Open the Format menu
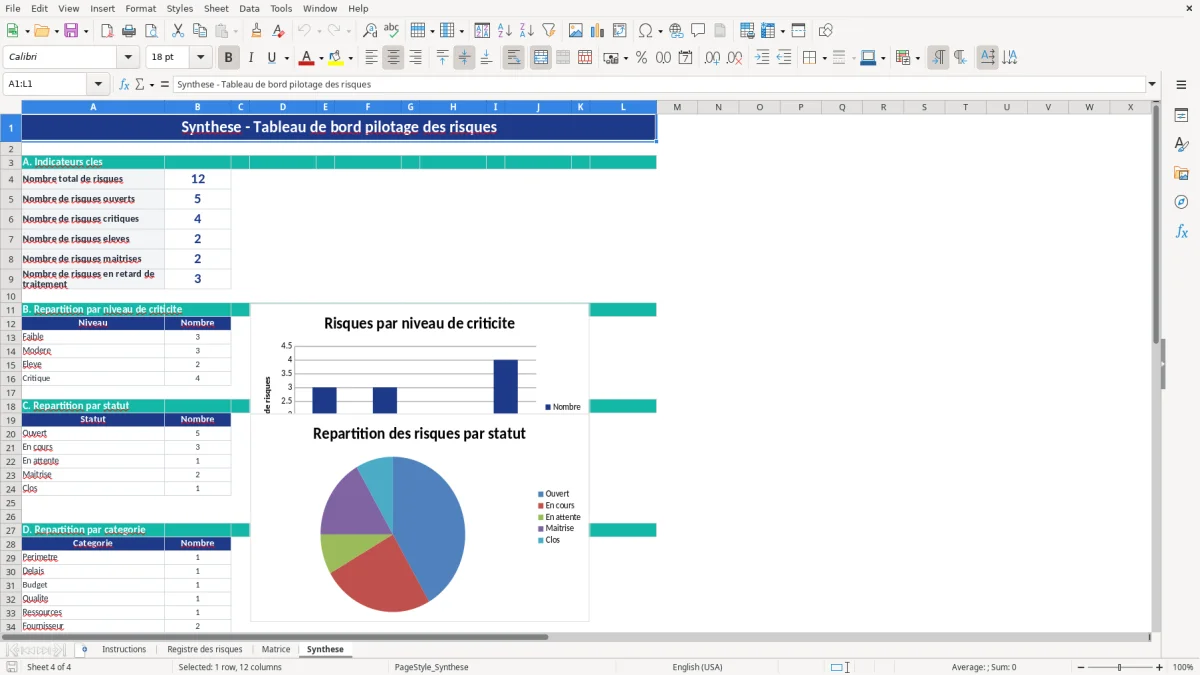This screenshot has width=1200, height=675. point(140,8)
